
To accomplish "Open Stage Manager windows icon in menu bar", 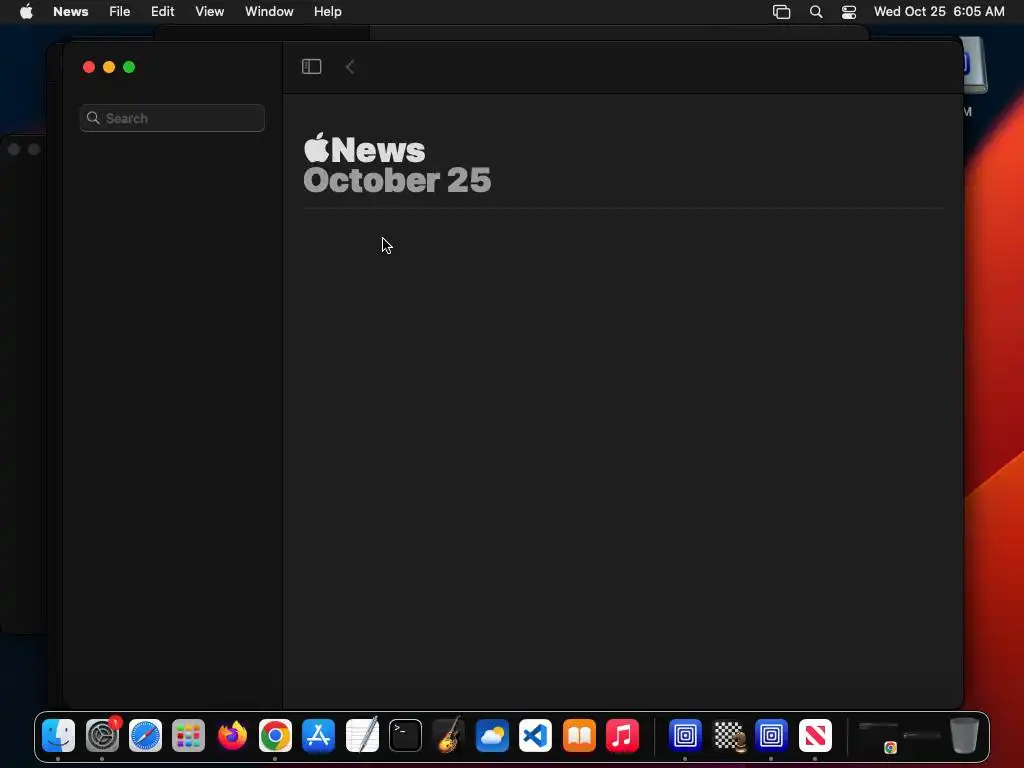I will coord(782,12).
